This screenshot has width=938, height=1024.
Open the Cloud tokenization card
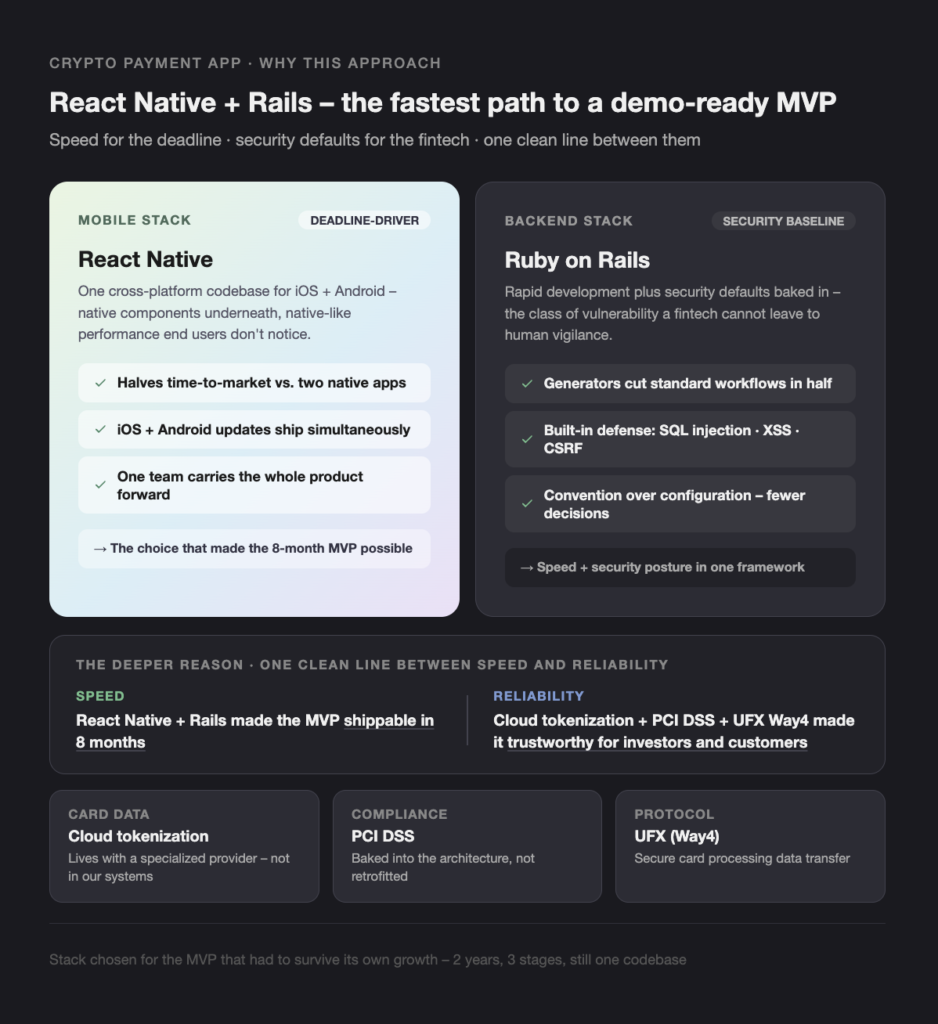pyautogui.click(x=184, y=846)
